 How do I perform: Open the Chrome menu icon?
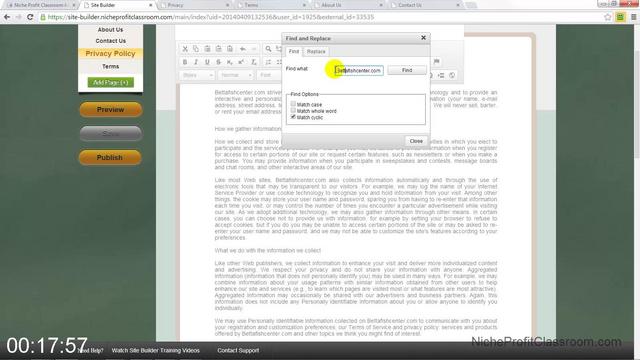pyautogui.click(x=633, y=17)
